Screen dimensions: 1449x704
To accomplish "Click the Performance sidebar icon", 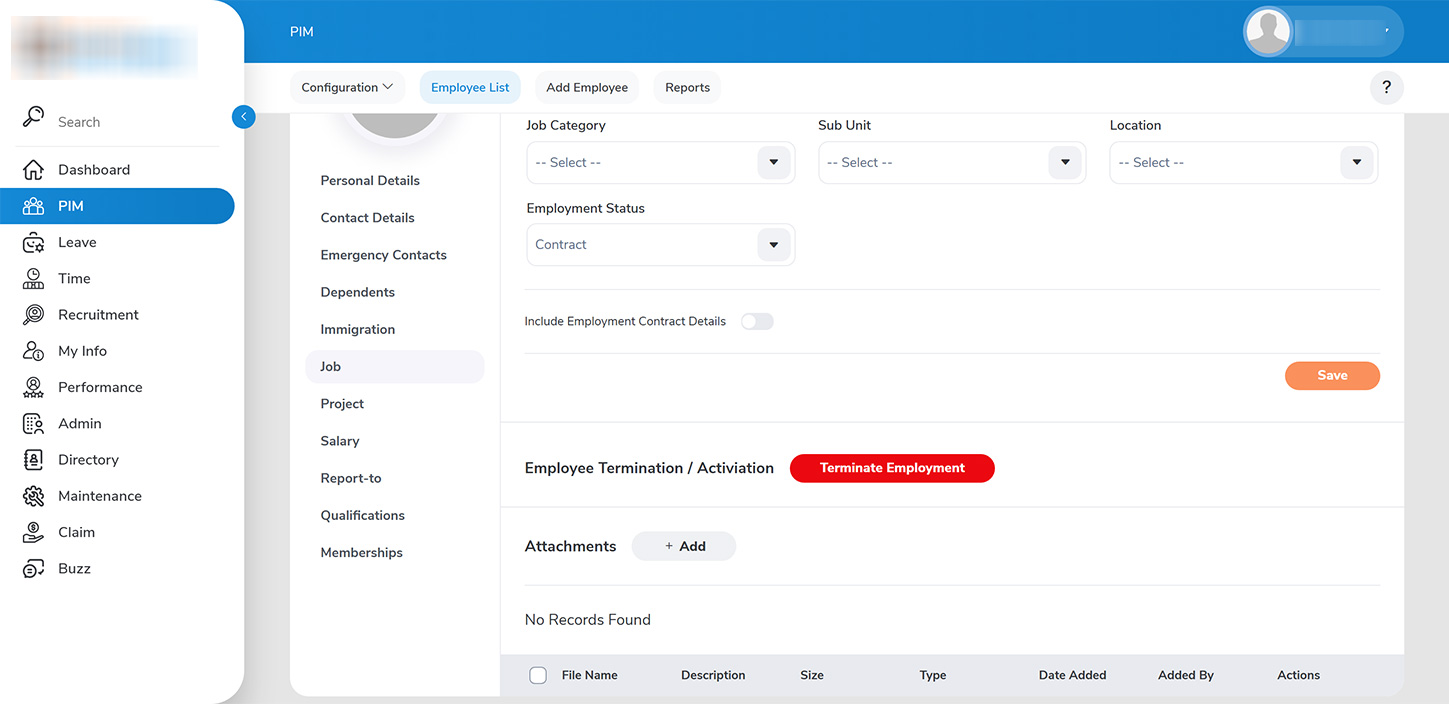I will pyautogui.click(x=34, y=387).
